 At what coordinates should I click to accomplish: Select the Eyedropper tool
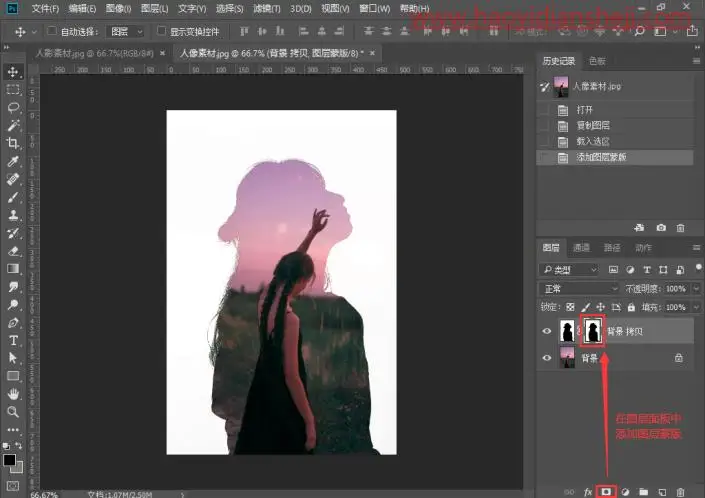click(x=13, y=161)
